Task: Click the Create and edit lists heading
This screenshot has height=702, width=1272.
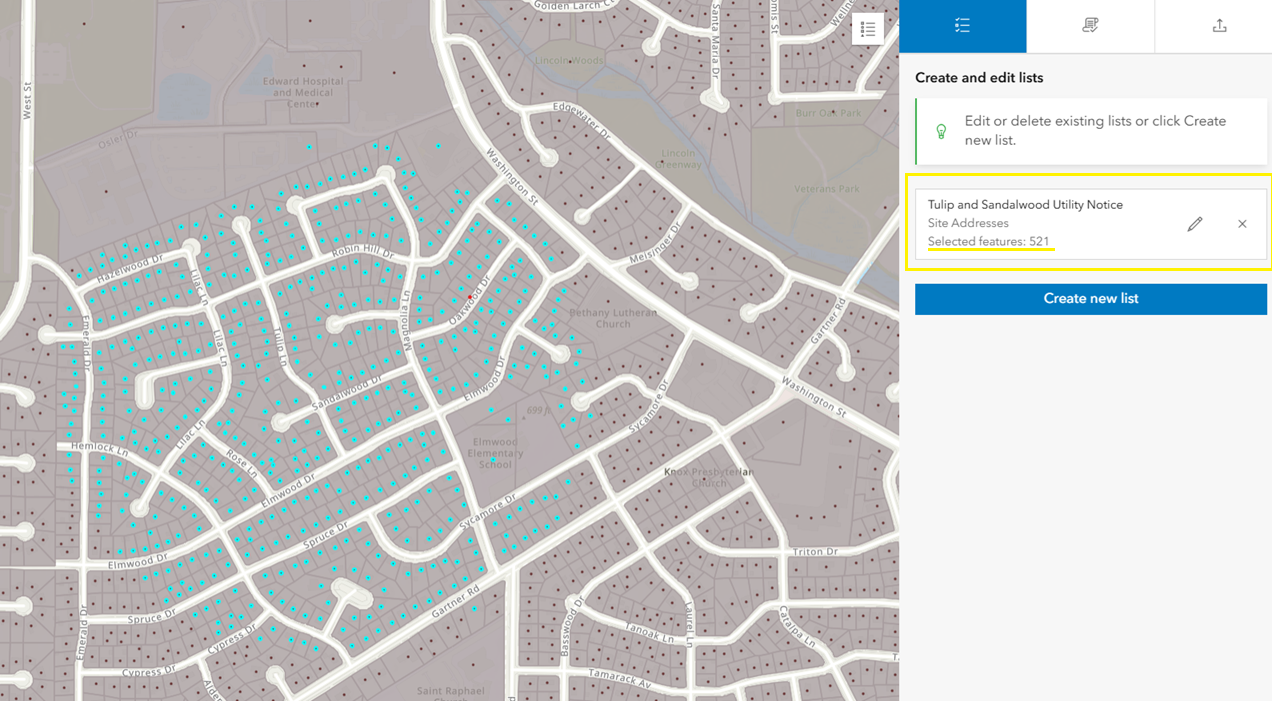Action: (x=979, y=78)
